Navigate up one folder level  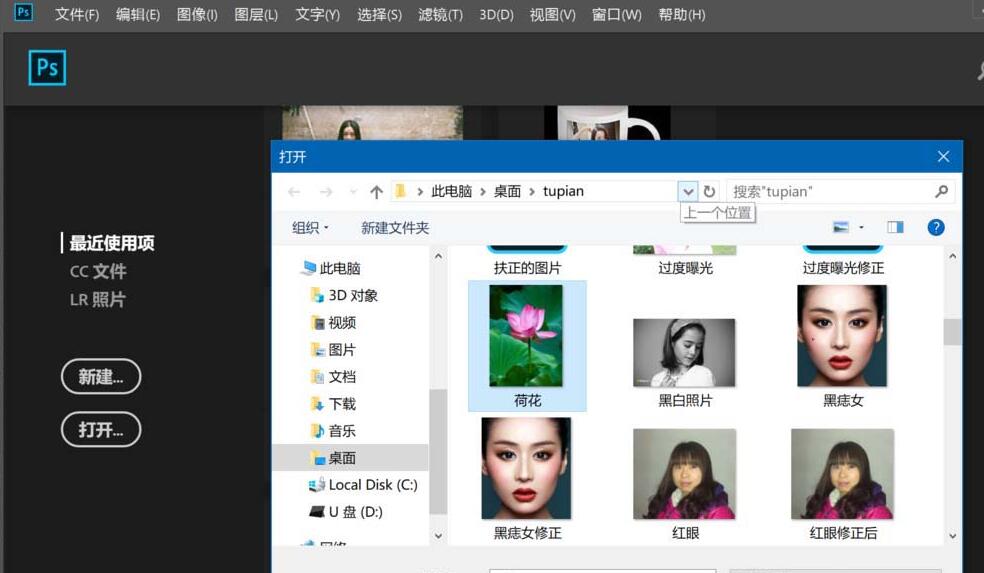pos(376,191)
